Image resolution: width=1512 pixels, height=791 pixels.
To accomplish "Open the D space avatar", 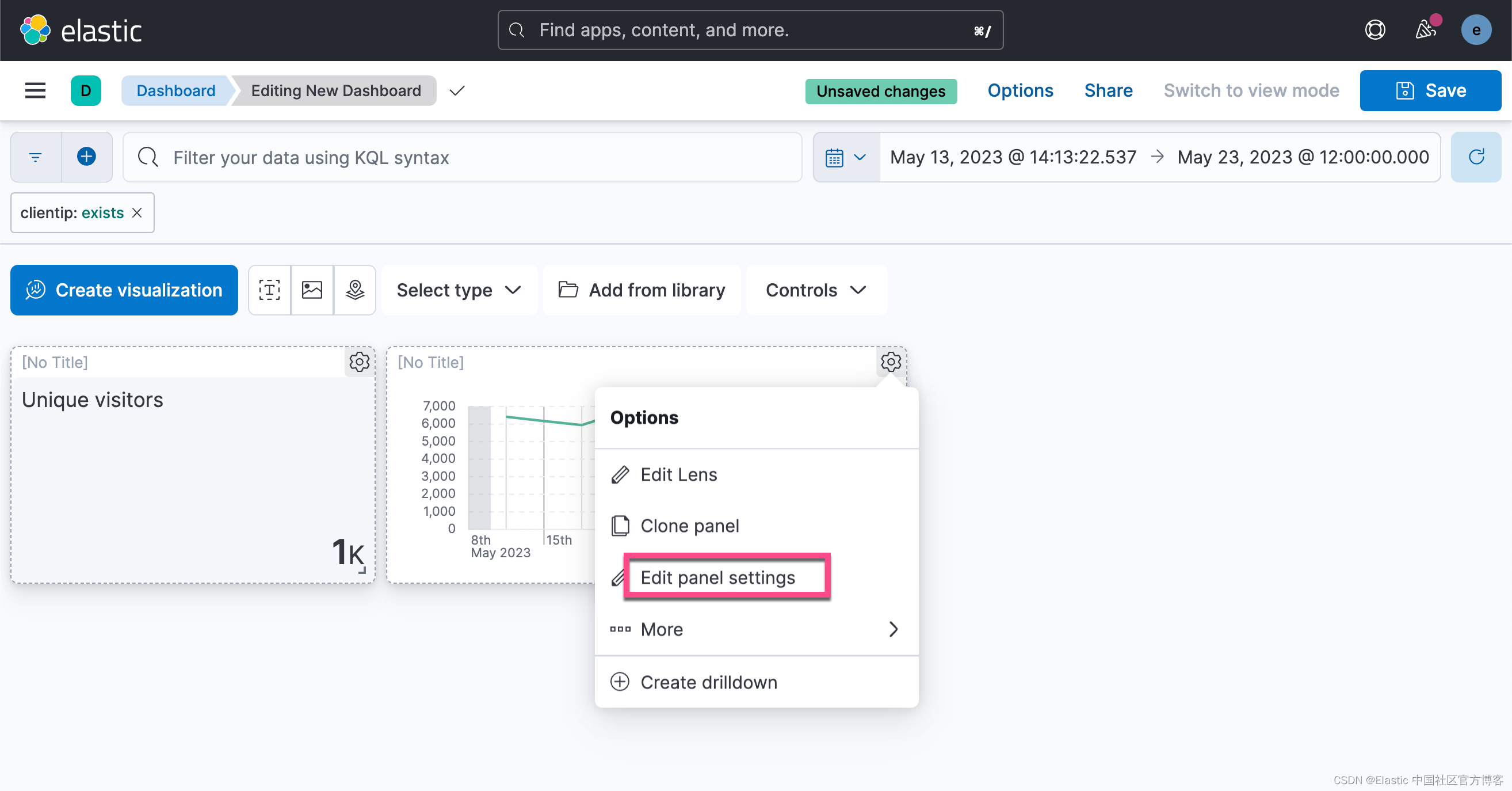I will 86,90.
